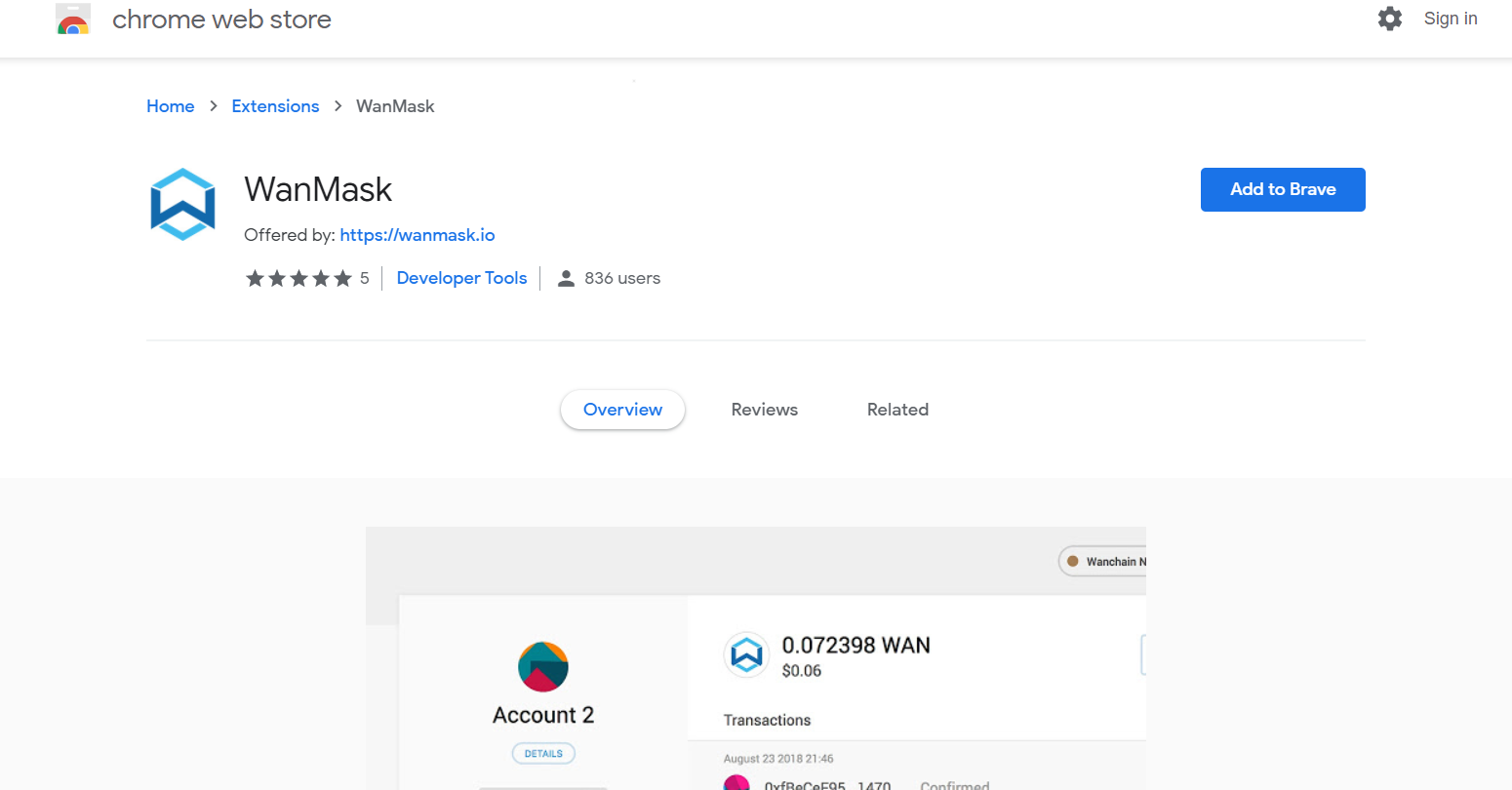Click the WAN token logo beside balance
Screen dimensions: 1512x790
tap(746, 654)
